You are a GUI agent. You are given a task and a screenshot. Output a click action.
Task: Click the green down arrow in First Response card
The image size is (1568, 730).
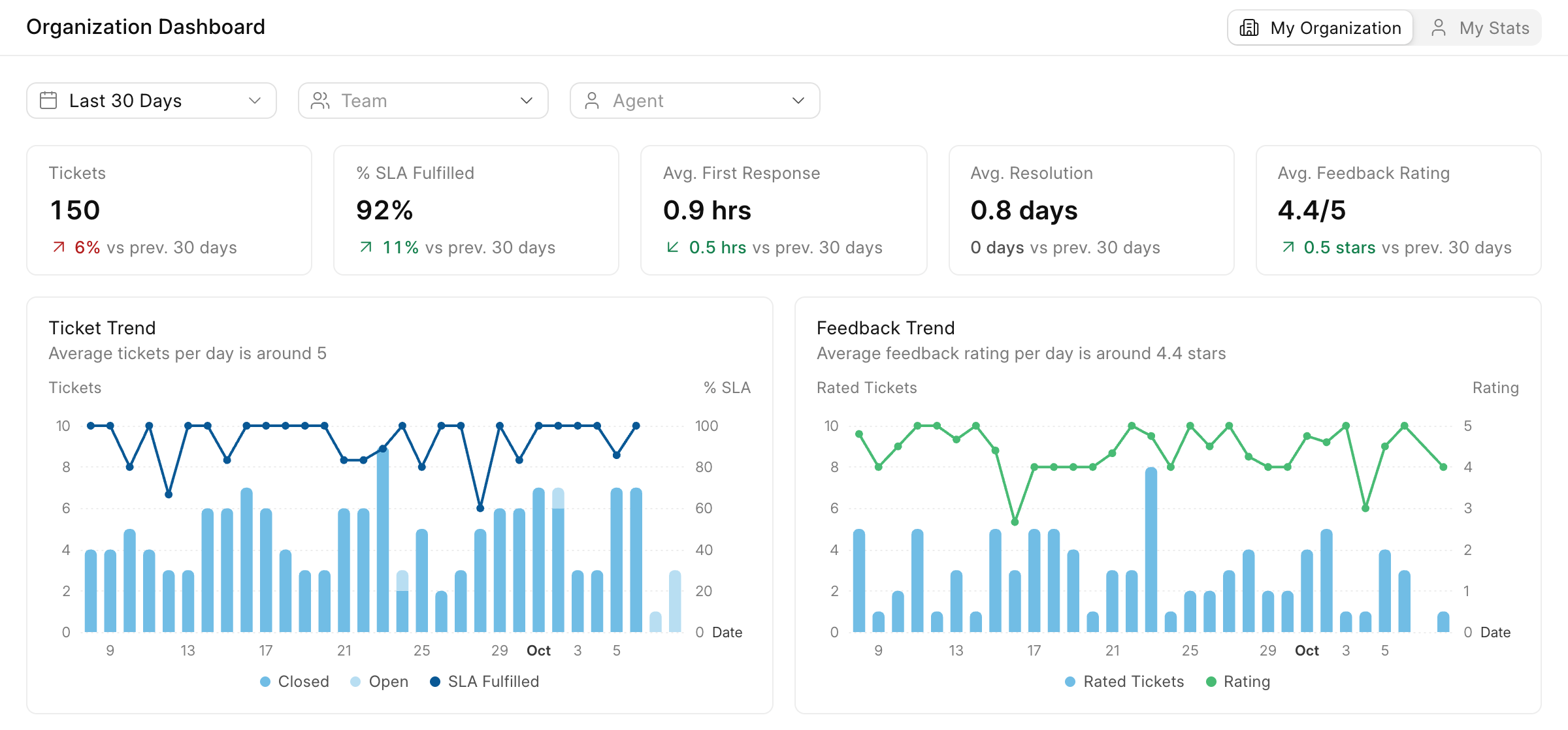point(673,247)
